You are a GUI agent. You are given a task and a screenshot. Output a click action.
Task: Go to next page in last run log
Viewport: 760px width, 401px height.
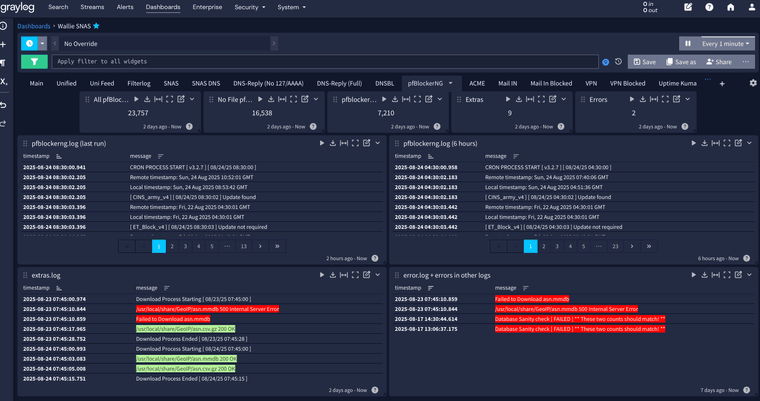pyautogui.click(x=260, y=246)
